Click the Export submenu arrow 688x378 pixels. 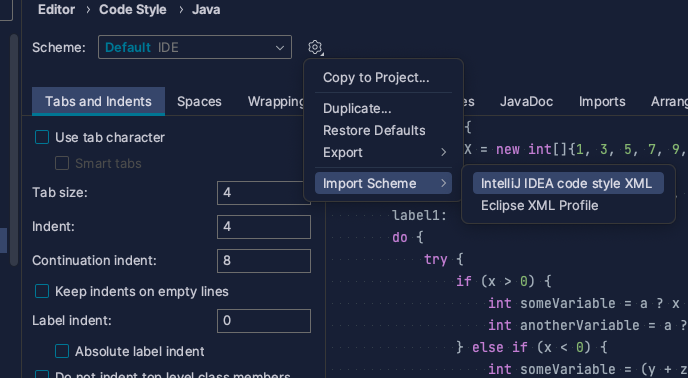tap(443, 152)
